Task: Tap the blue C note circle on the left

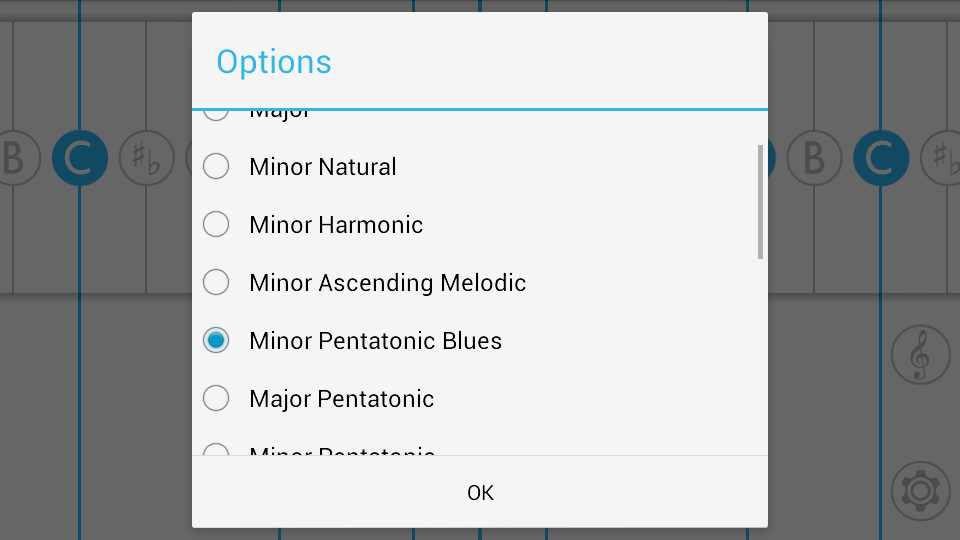Action: click(x=80, y=158)
